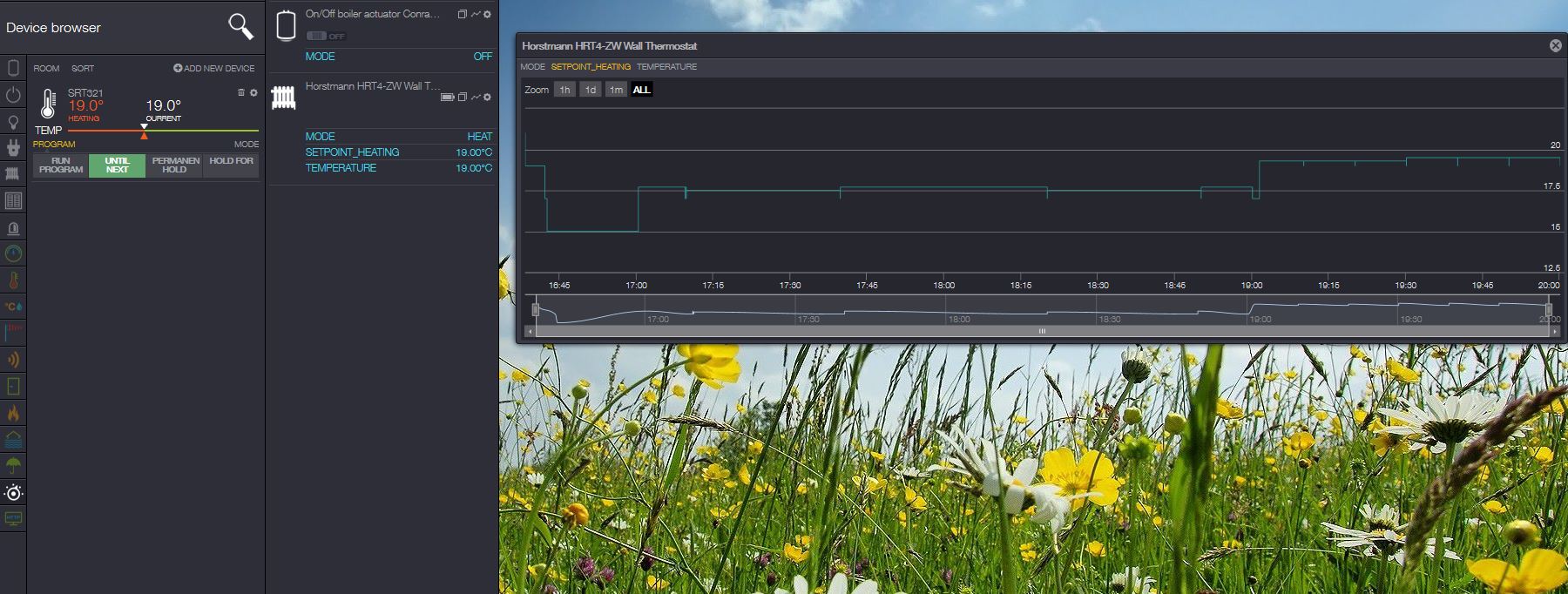Click the Device browser search magnifier
Viewport: 1568px width, 594px height.
tap(240, 27)
